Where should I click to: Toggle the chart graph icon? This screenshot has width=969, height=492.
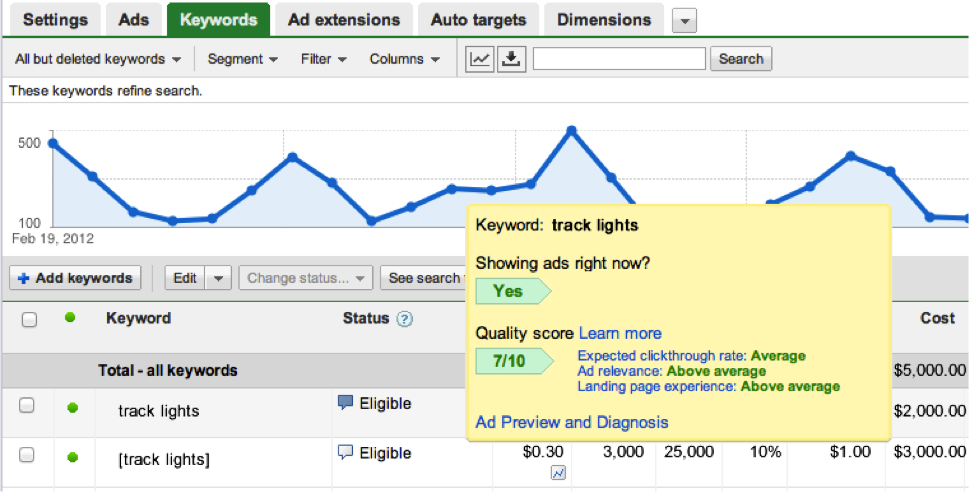click(x=481, y=59)
